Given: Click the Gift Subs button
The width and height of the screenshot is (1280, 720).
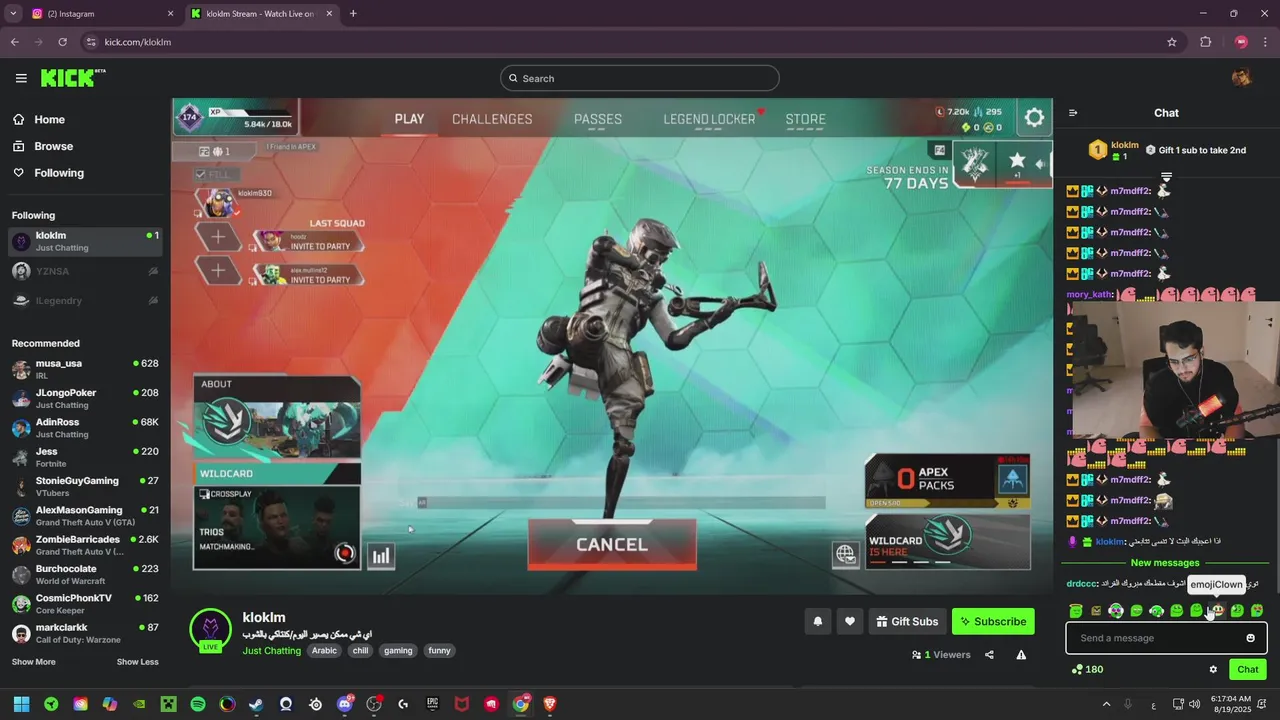Looking at the screenshot, I should (x=907, y=621).
